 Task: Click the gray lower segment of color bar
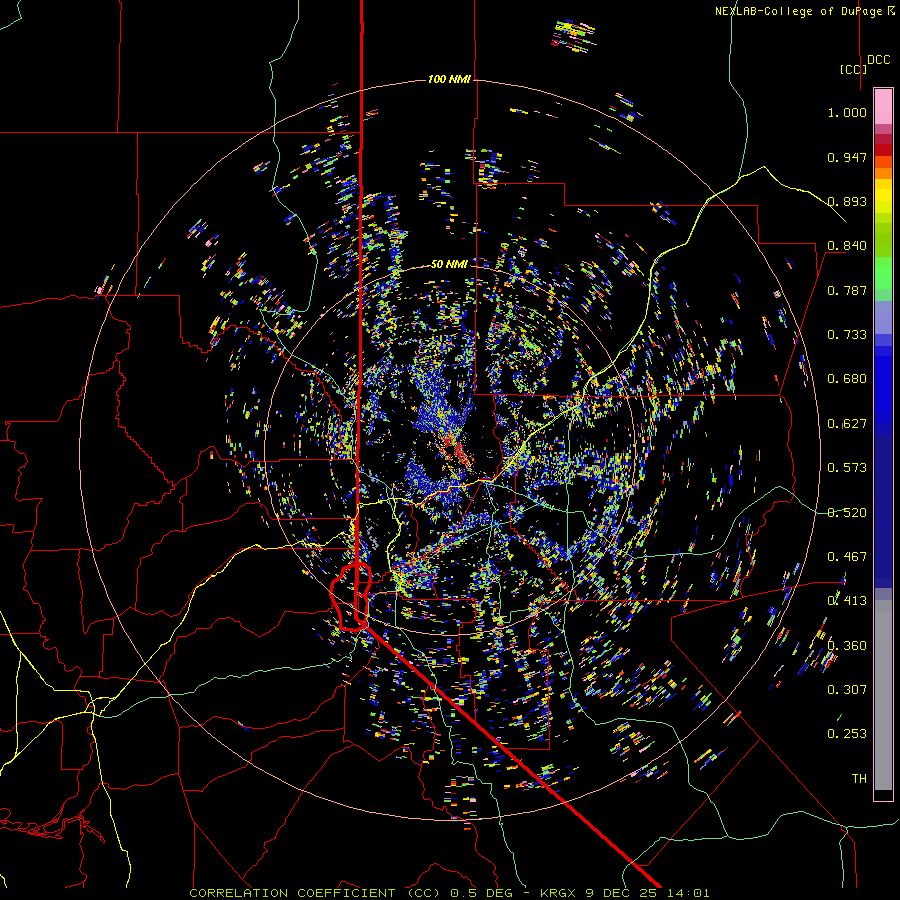[883, 695]
